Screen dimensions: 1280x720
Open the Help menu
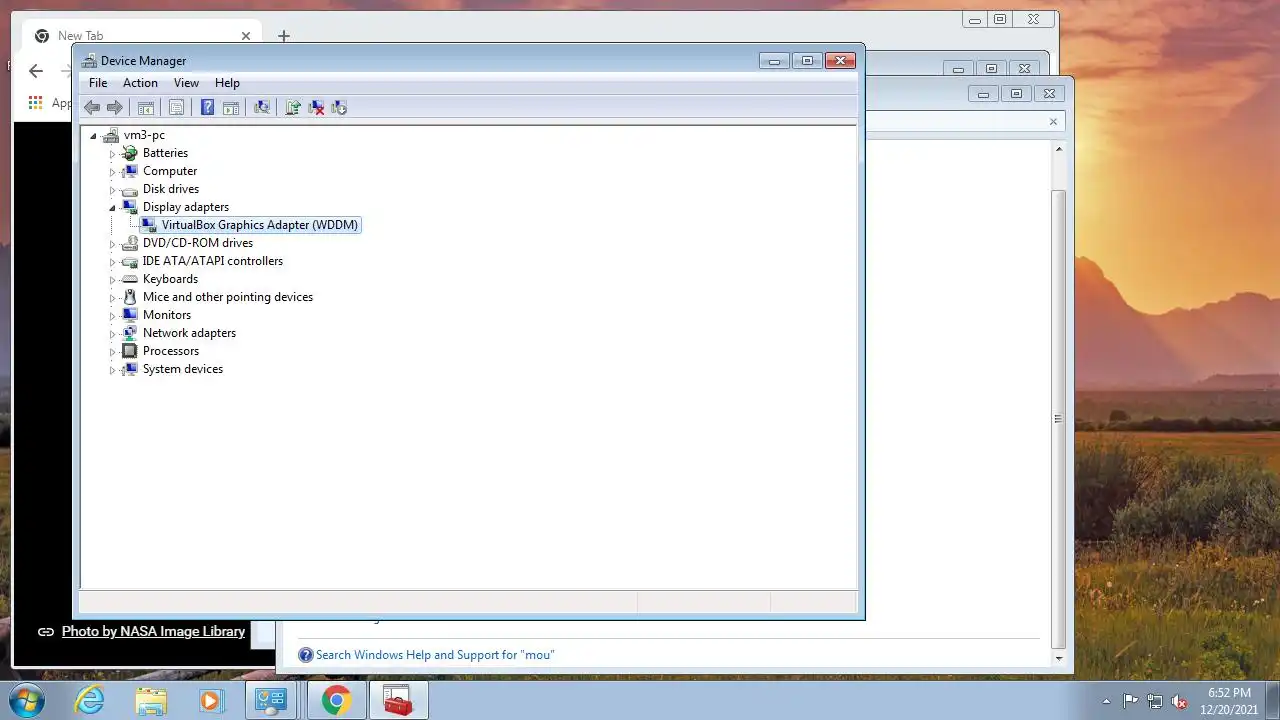pos(227,83)
